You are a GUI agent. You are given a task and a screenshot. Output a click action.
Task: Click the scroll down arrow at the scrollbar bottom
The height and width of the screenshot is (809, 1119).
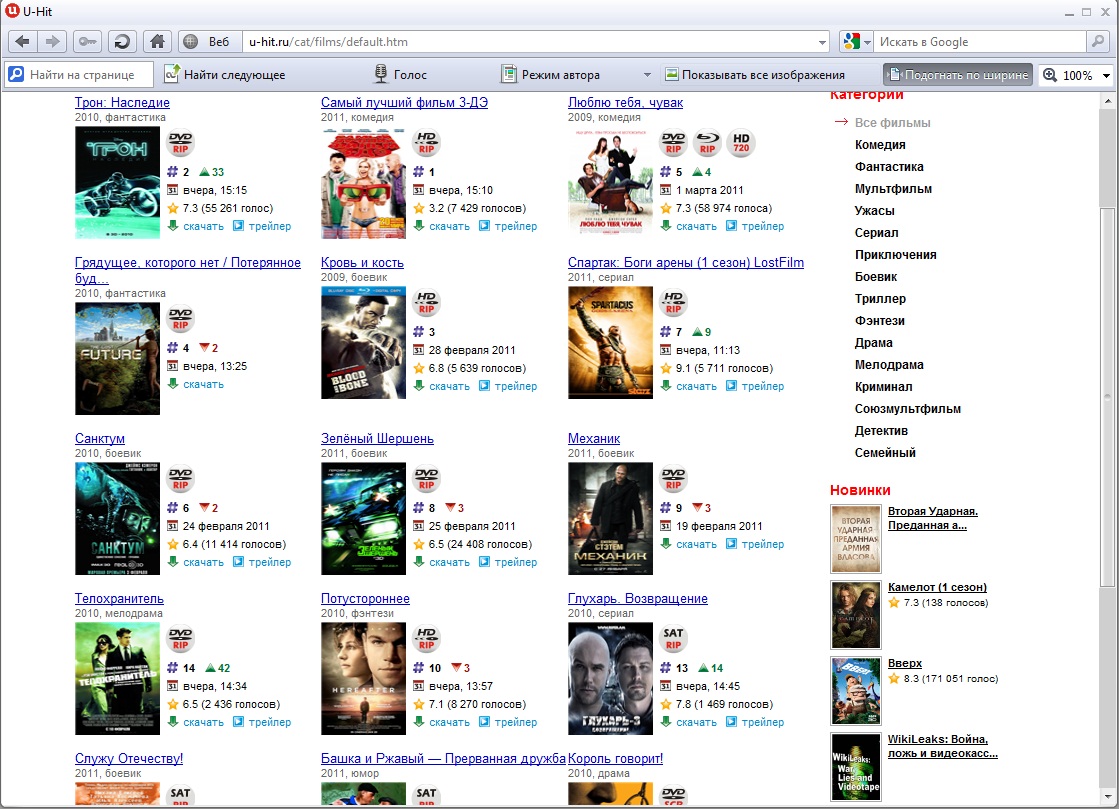[x=1108, y=796]
